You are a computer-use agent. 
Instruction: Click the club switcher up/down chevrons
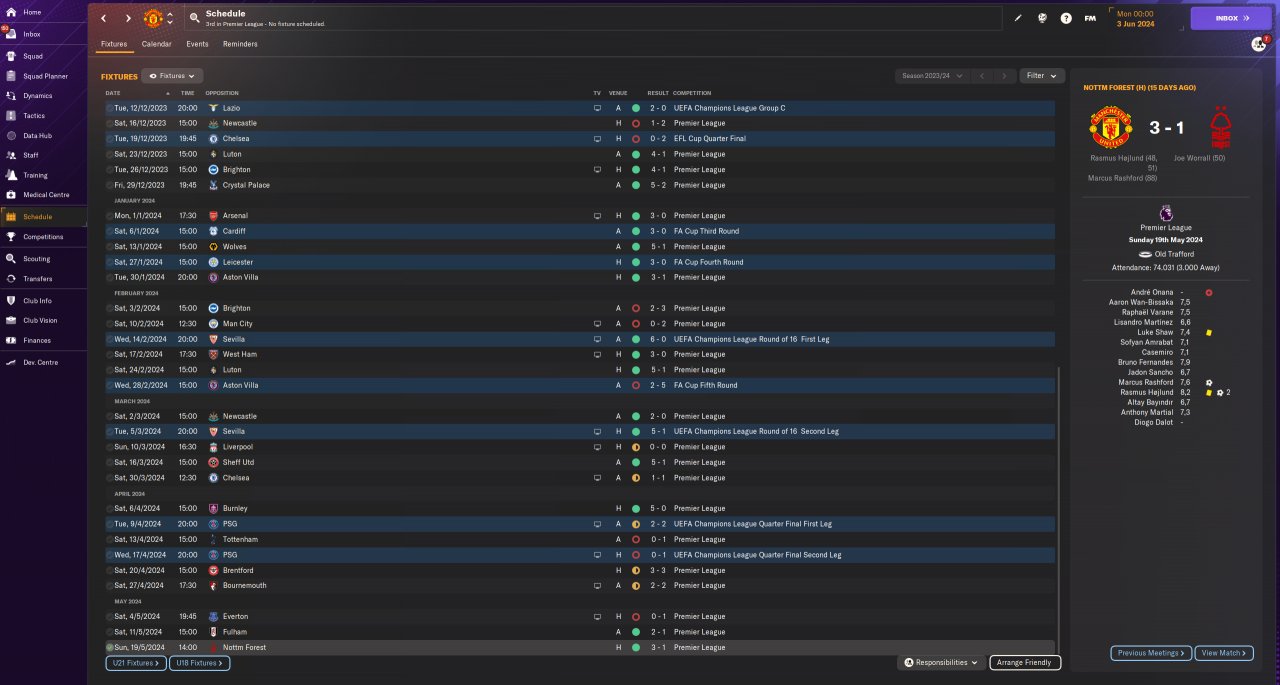point(170,18)
